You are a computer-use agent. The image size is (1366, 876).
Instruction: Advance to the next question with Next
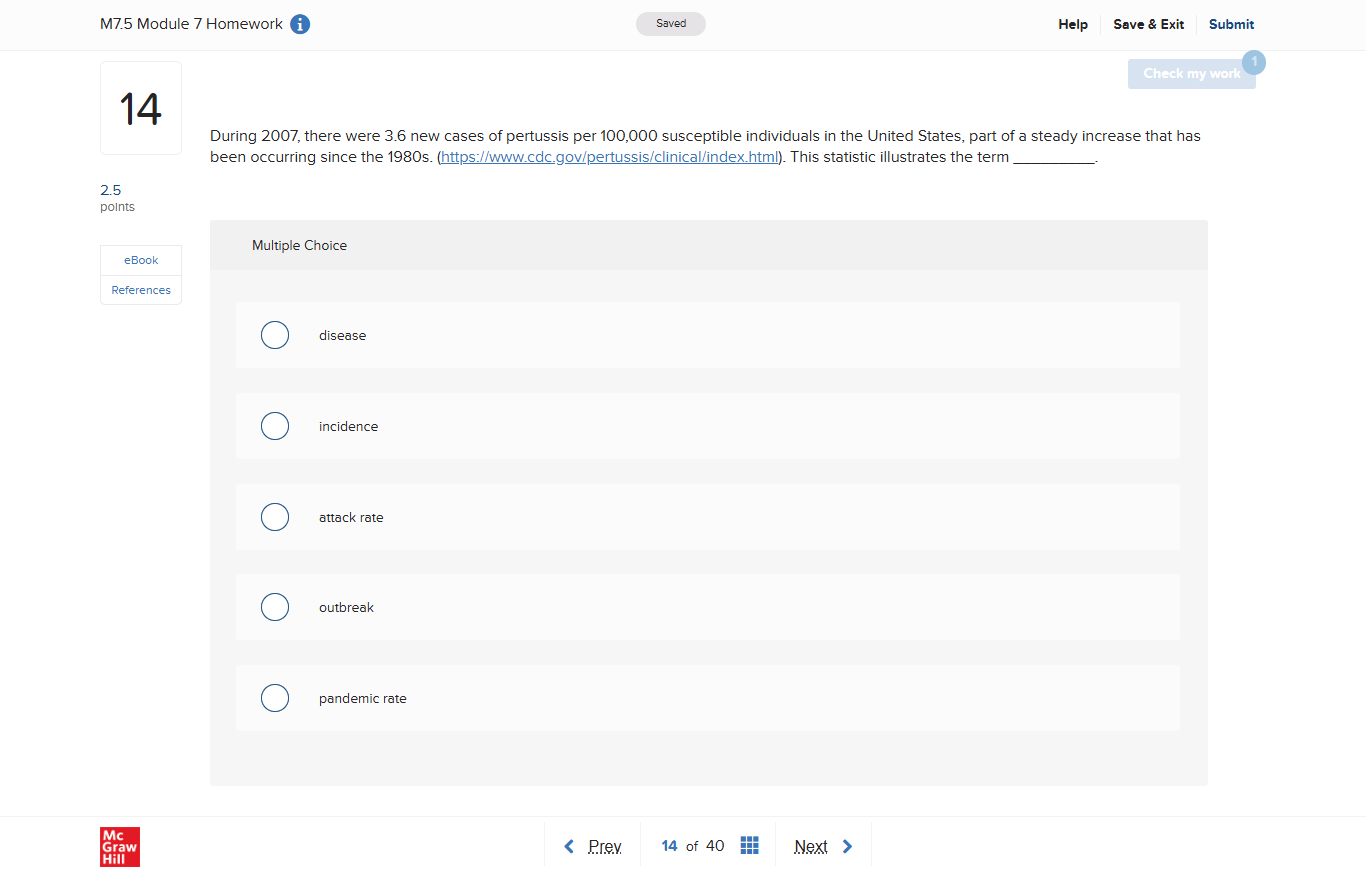click(811, 847)
